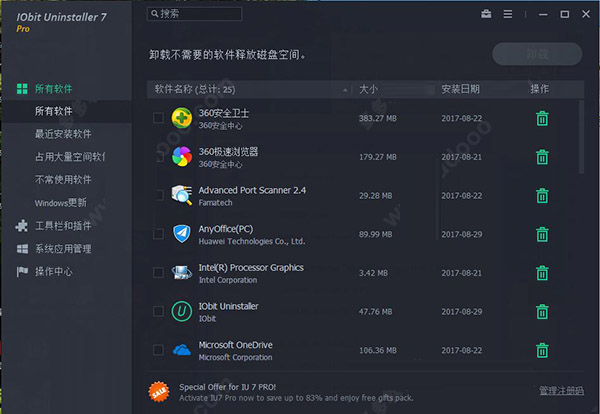Click trash icon for 360极速浏览器
The image size is (600, 414).
click(x=542, y=157)
